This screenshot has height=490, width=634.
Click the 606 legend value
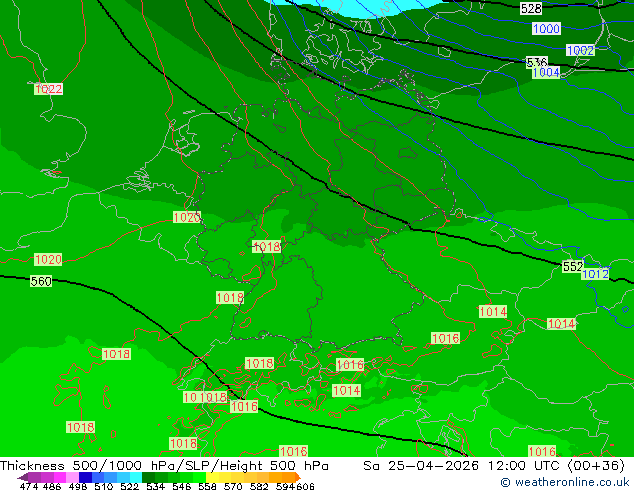[x=305, y=486]
